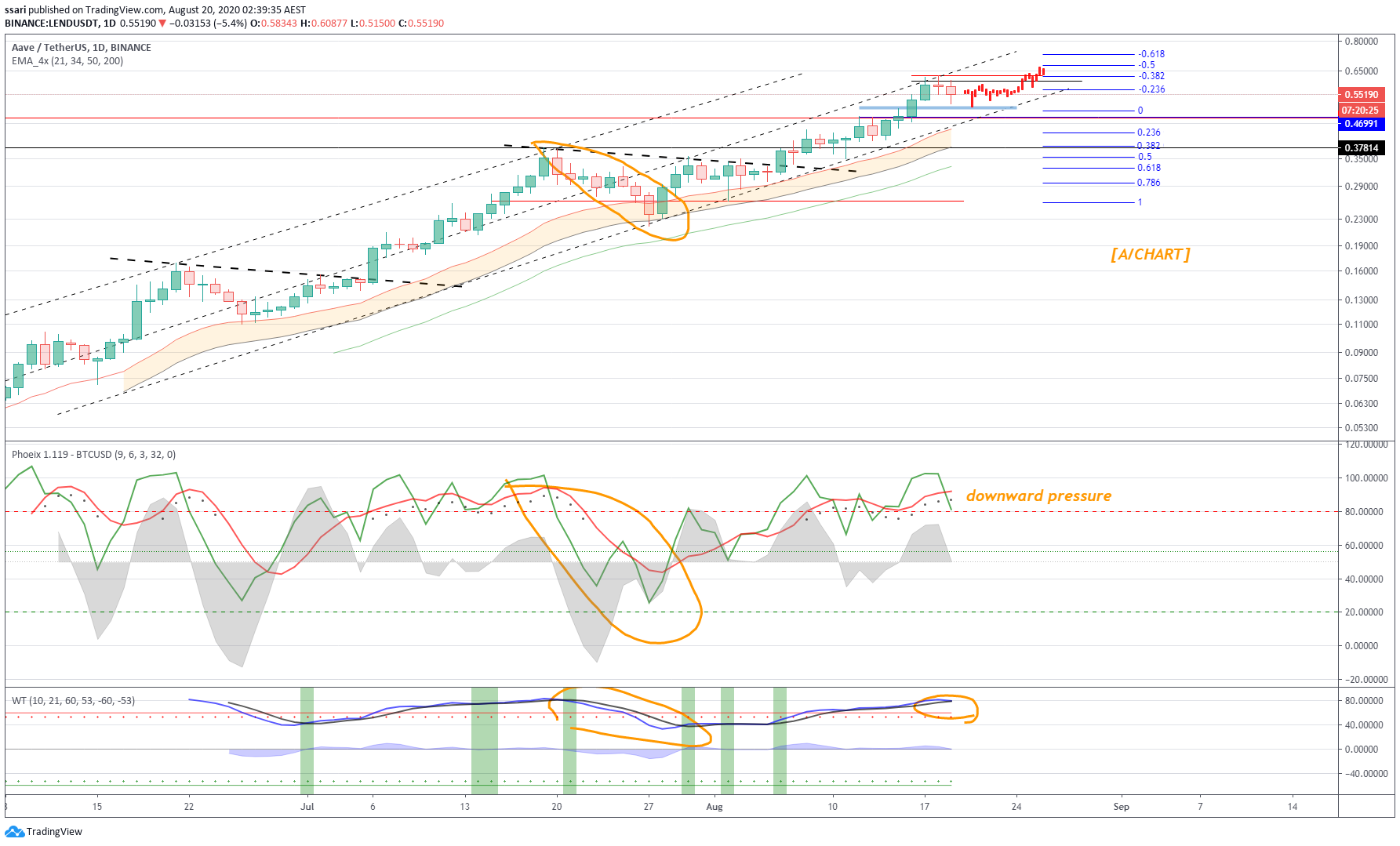Viewport: 1400px width, 846px height.
Task: Select the positive 0.236 Fibonacci level label
Action: [1149, 133]
